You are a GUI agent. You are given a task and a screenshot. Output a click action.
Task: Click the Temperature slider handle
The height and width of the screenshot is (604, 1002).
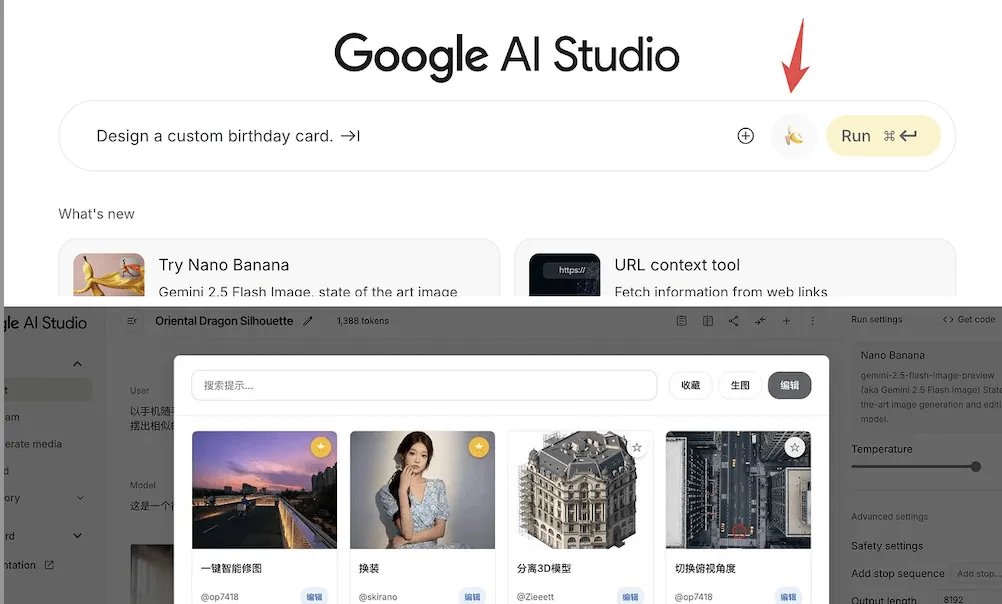975,467
